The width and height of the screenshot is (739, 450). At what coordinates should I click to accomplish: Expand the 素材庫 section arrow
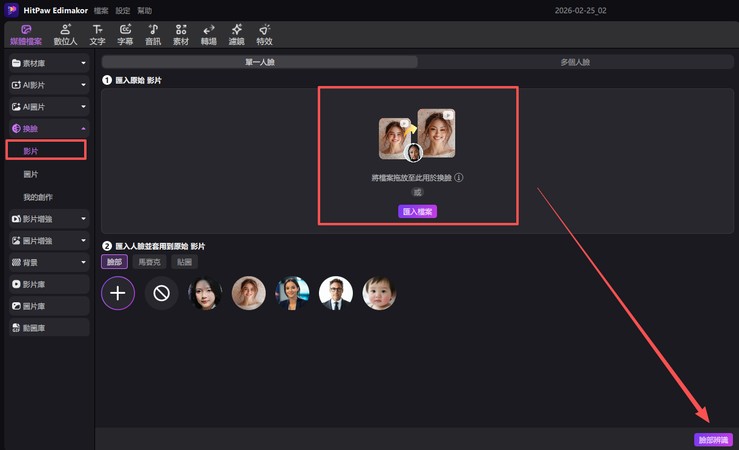[x=83, y=63]
